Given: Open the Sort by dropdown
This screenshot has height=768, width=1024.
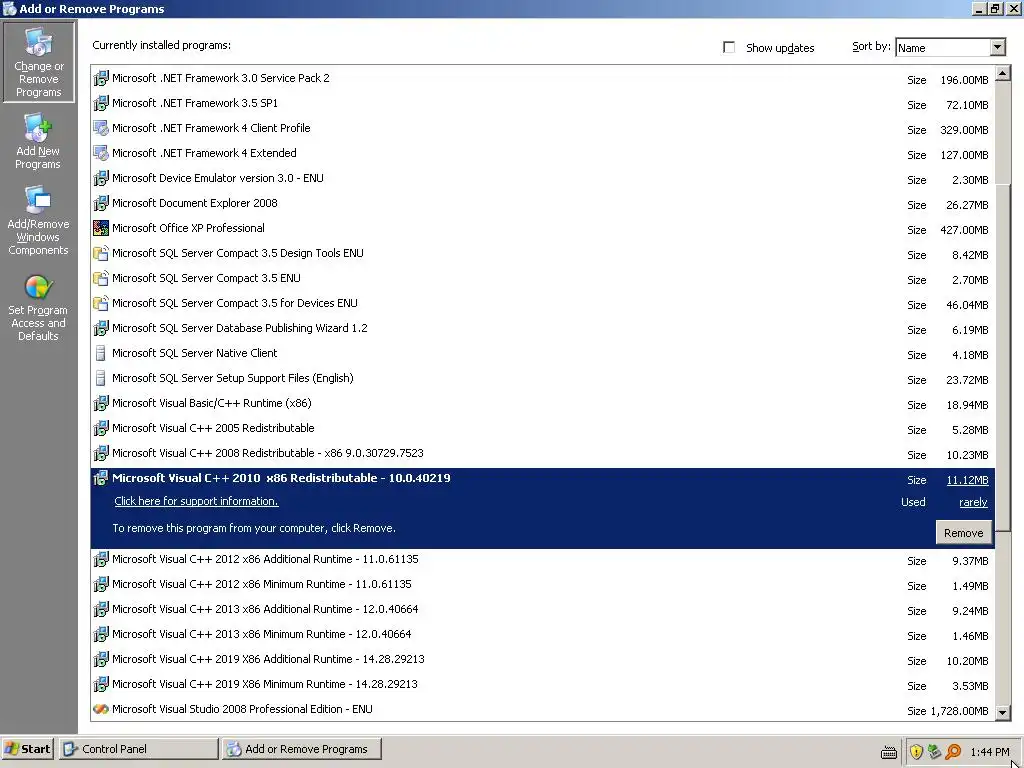Looking at the screenshot, I should (x=997, y=48).
